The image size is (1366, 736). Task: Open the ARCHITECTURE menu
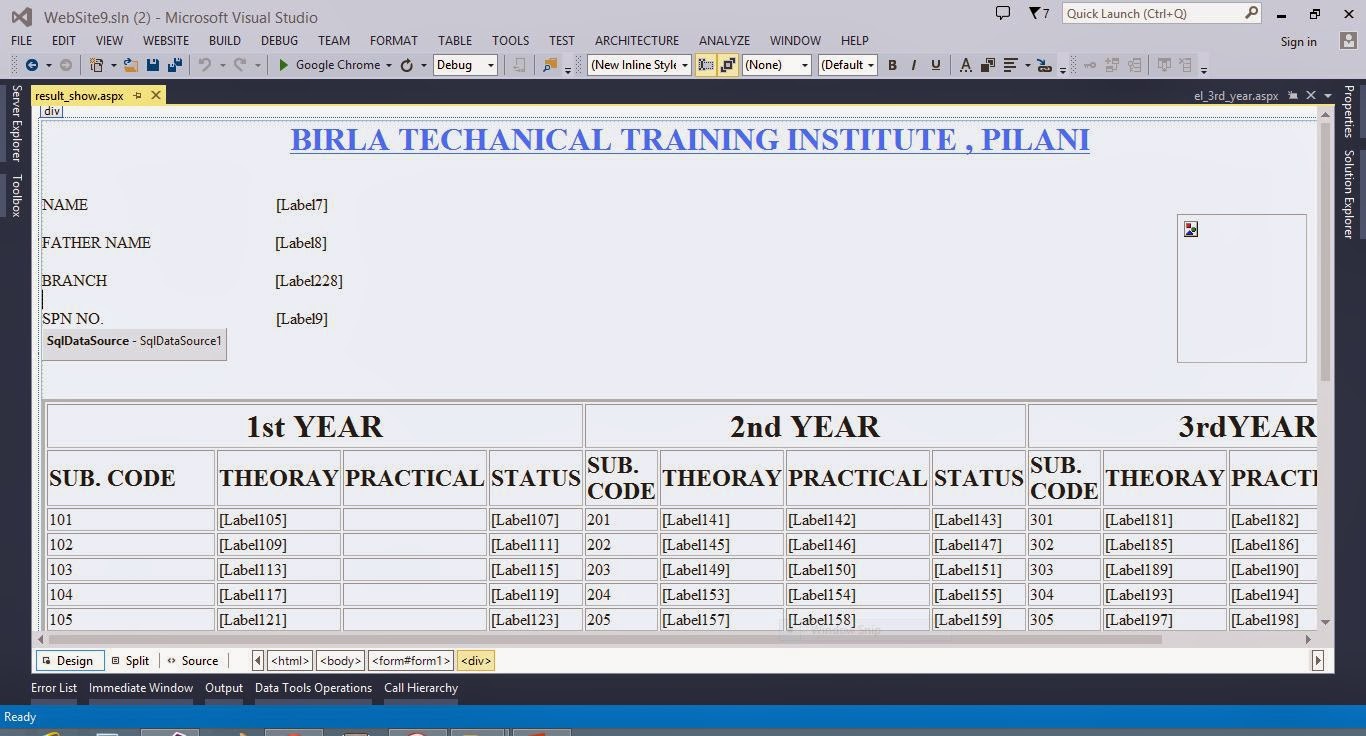(x=637, y=41)
